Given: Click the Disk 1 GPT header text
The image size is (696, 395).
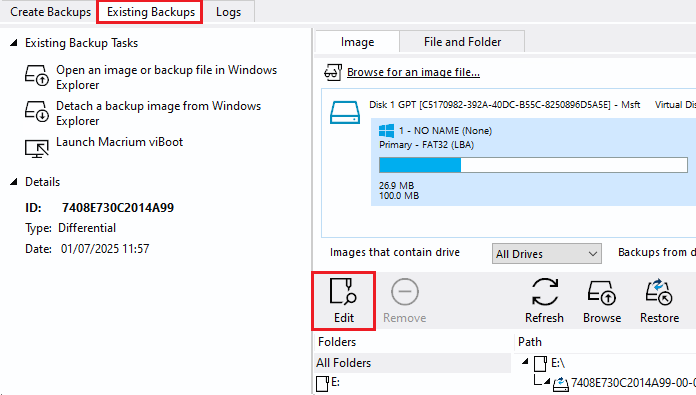Looking at the screenshot, I should [x=504, y=105].
